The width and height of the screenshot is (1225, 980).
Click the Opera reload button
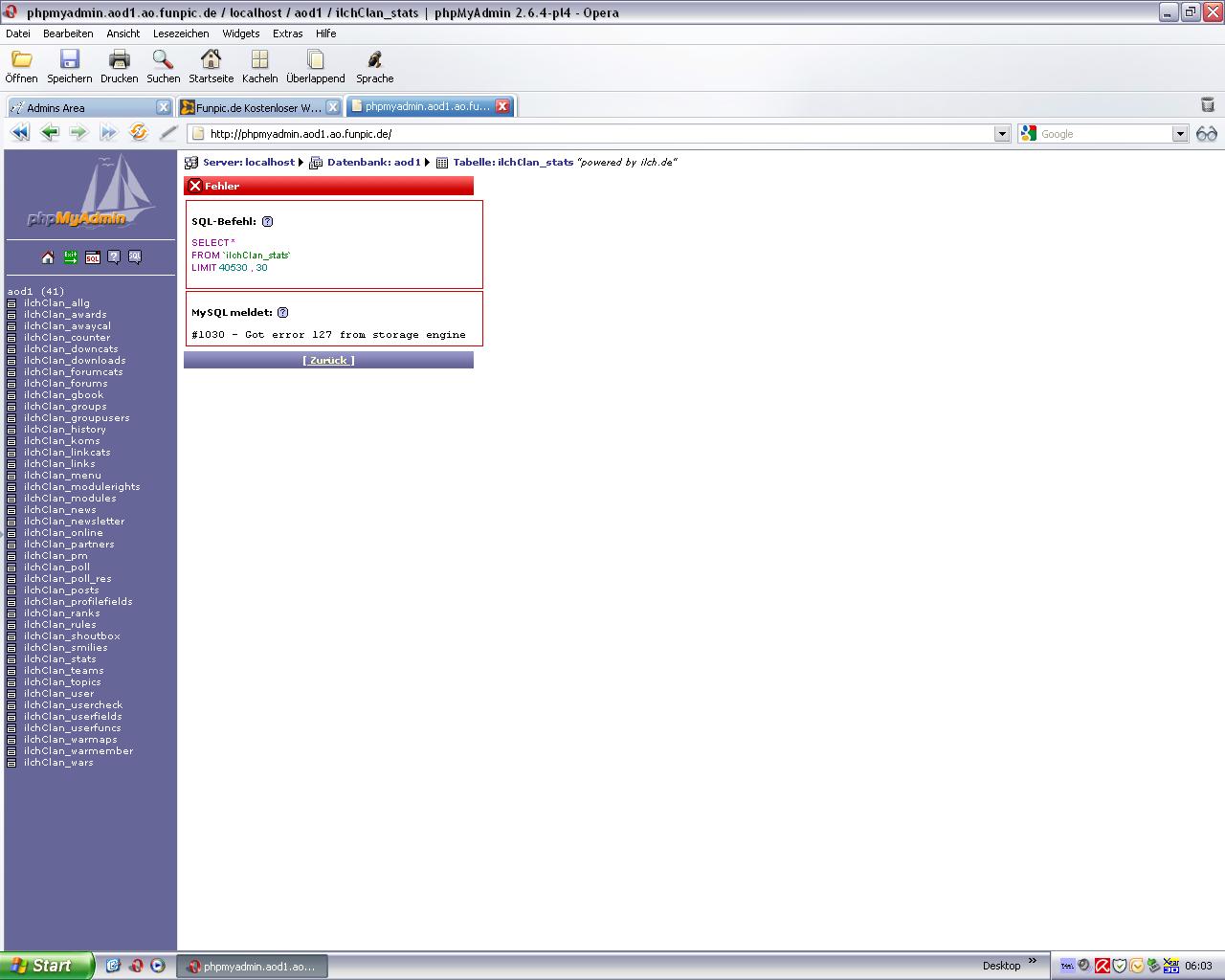pos(139,133)
